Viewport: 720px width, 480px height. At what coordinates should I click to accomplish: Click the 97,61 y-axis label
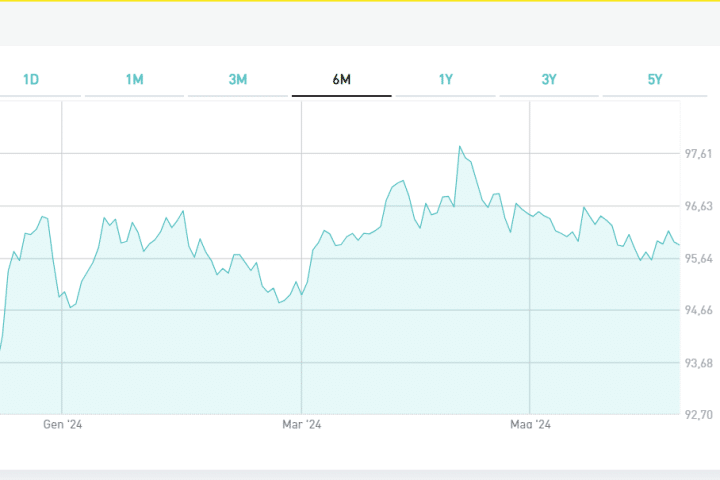click(698, 154)
